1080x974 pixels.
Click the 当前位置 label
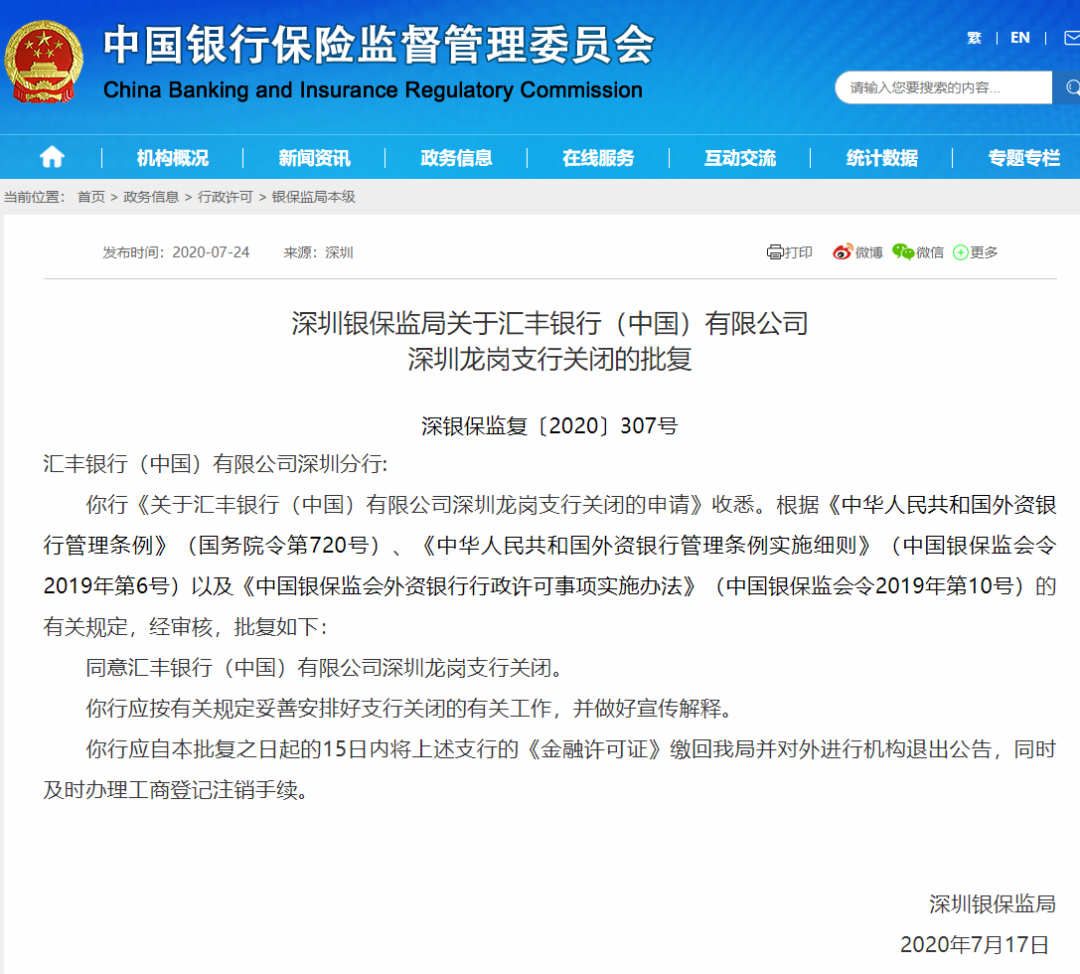[34, 197]
